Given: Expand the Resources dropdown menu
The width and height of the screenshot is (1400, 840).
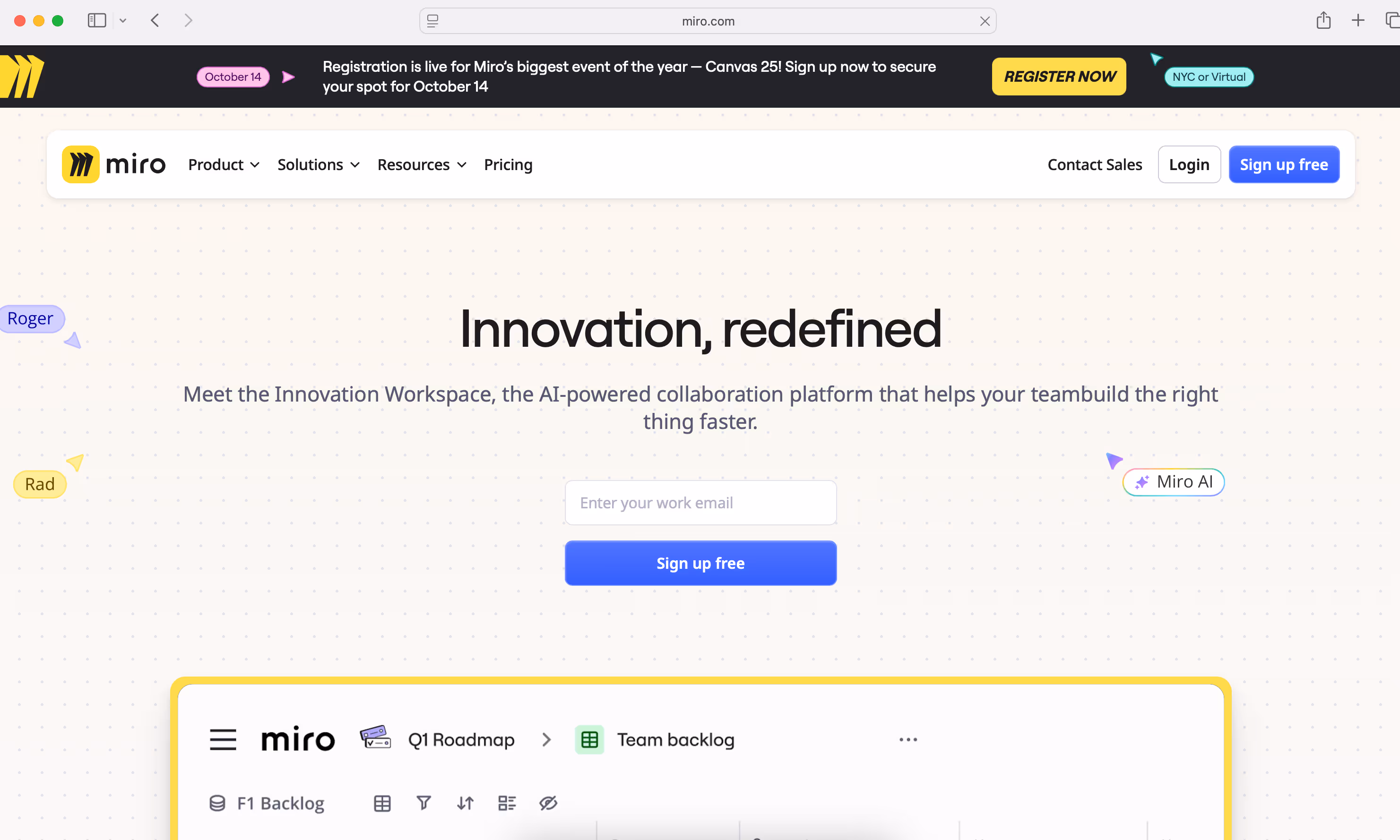Looking at the screenshot, I should click(x=422, y=165).
